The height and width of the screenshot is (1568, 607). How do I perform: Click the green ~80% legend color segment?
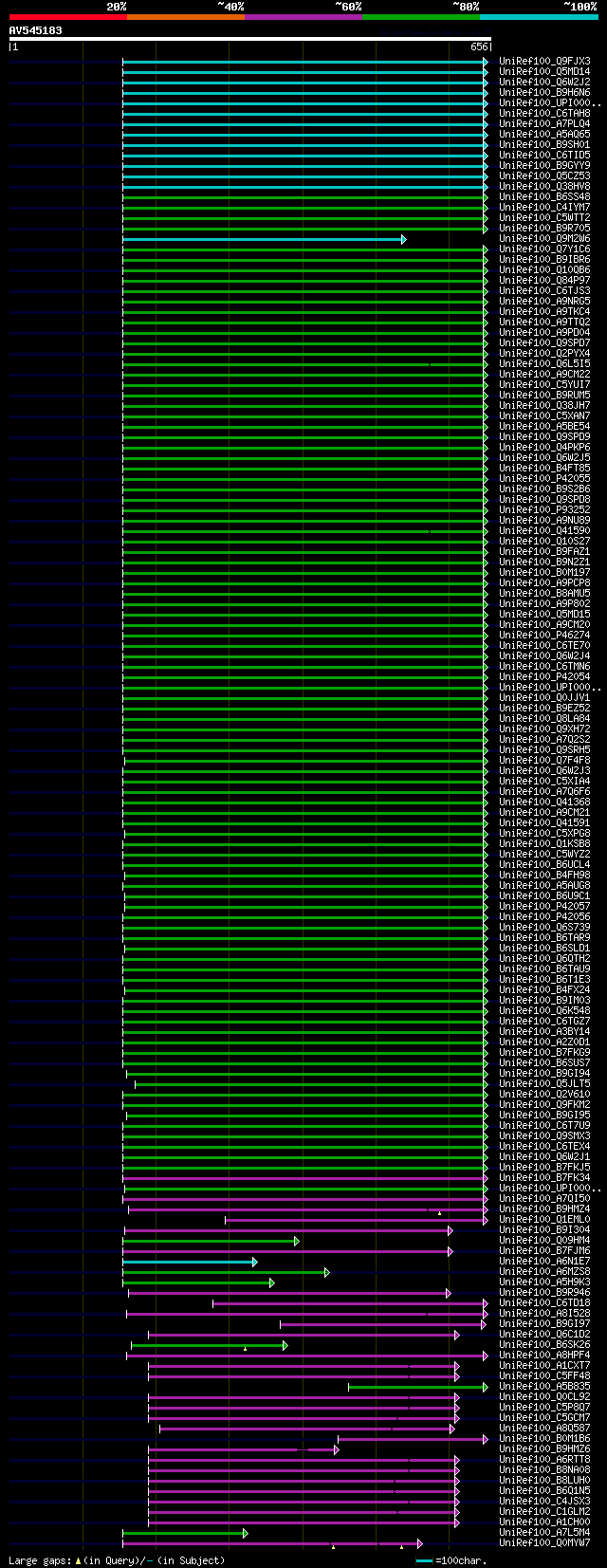click(421, 16)
